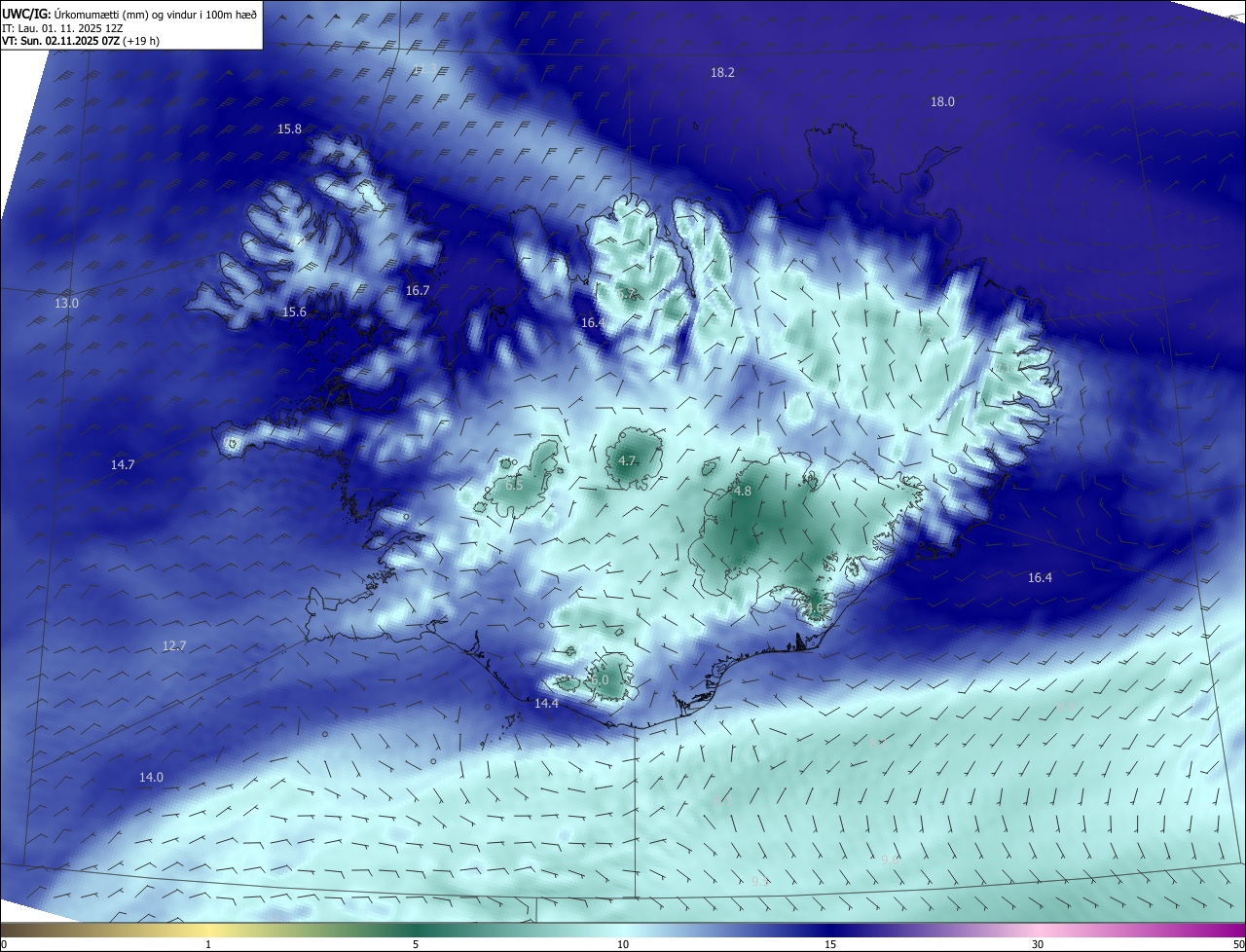Click the 12.7 map value

174,646
